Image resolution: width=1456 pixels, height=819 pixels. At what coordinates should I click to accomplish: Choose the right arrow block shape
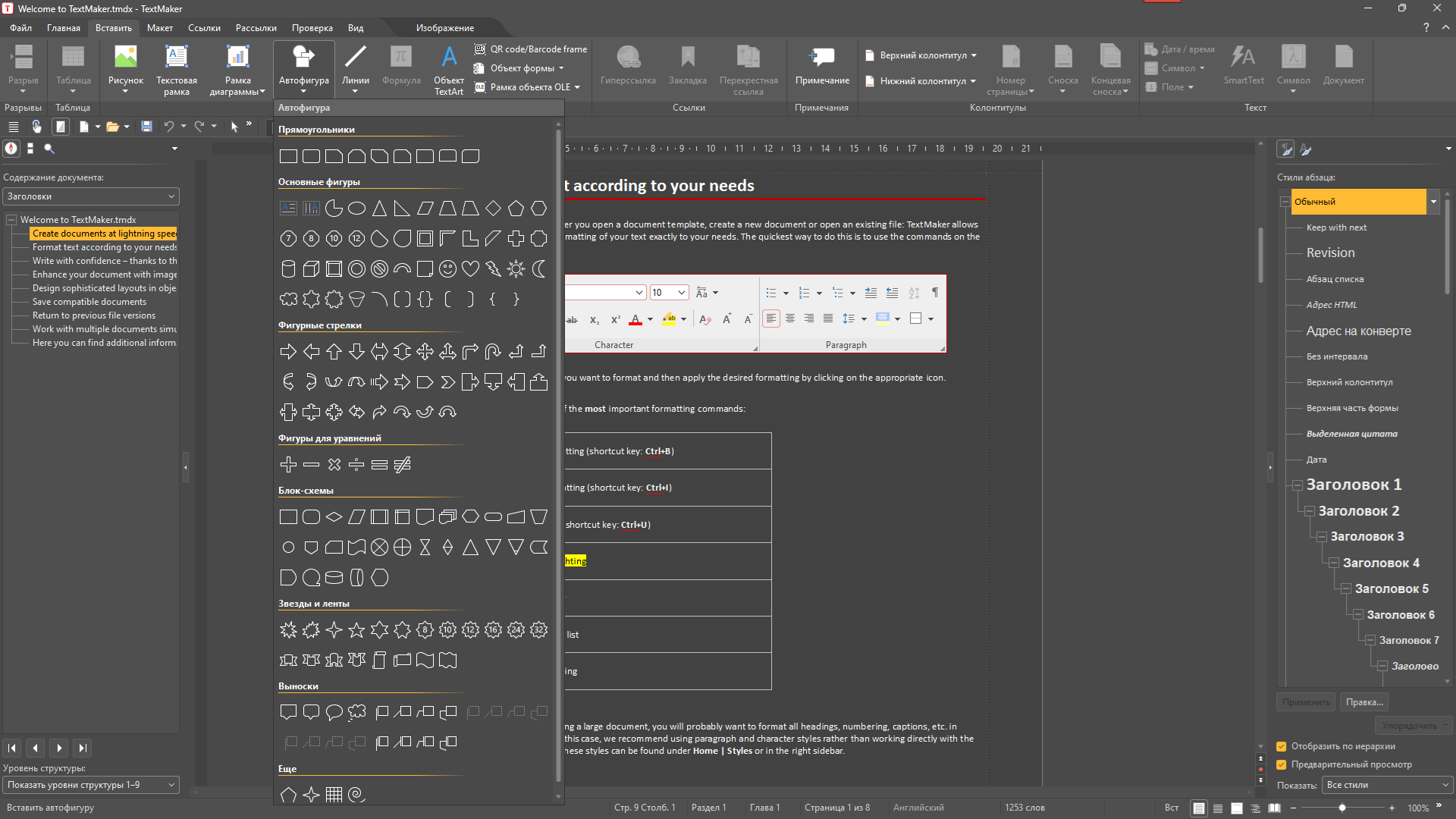pos(289,351)
